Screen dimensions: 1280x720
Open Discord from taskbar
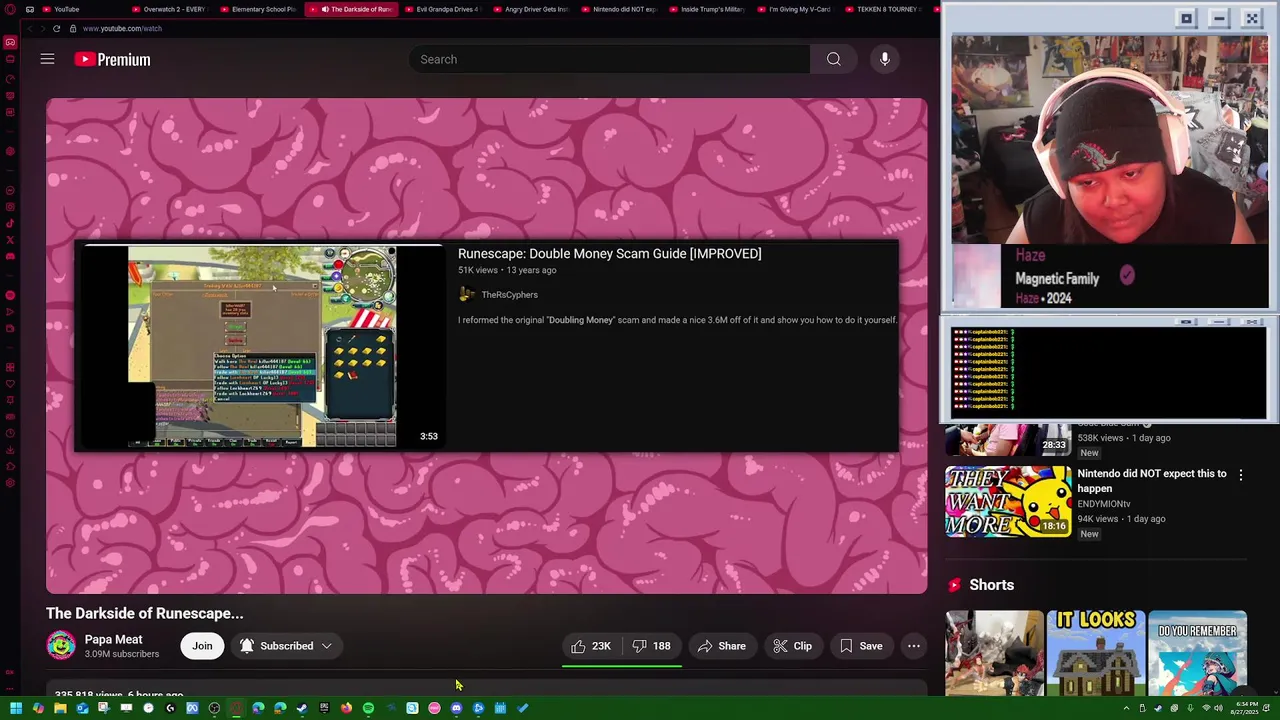pos(456,708)
